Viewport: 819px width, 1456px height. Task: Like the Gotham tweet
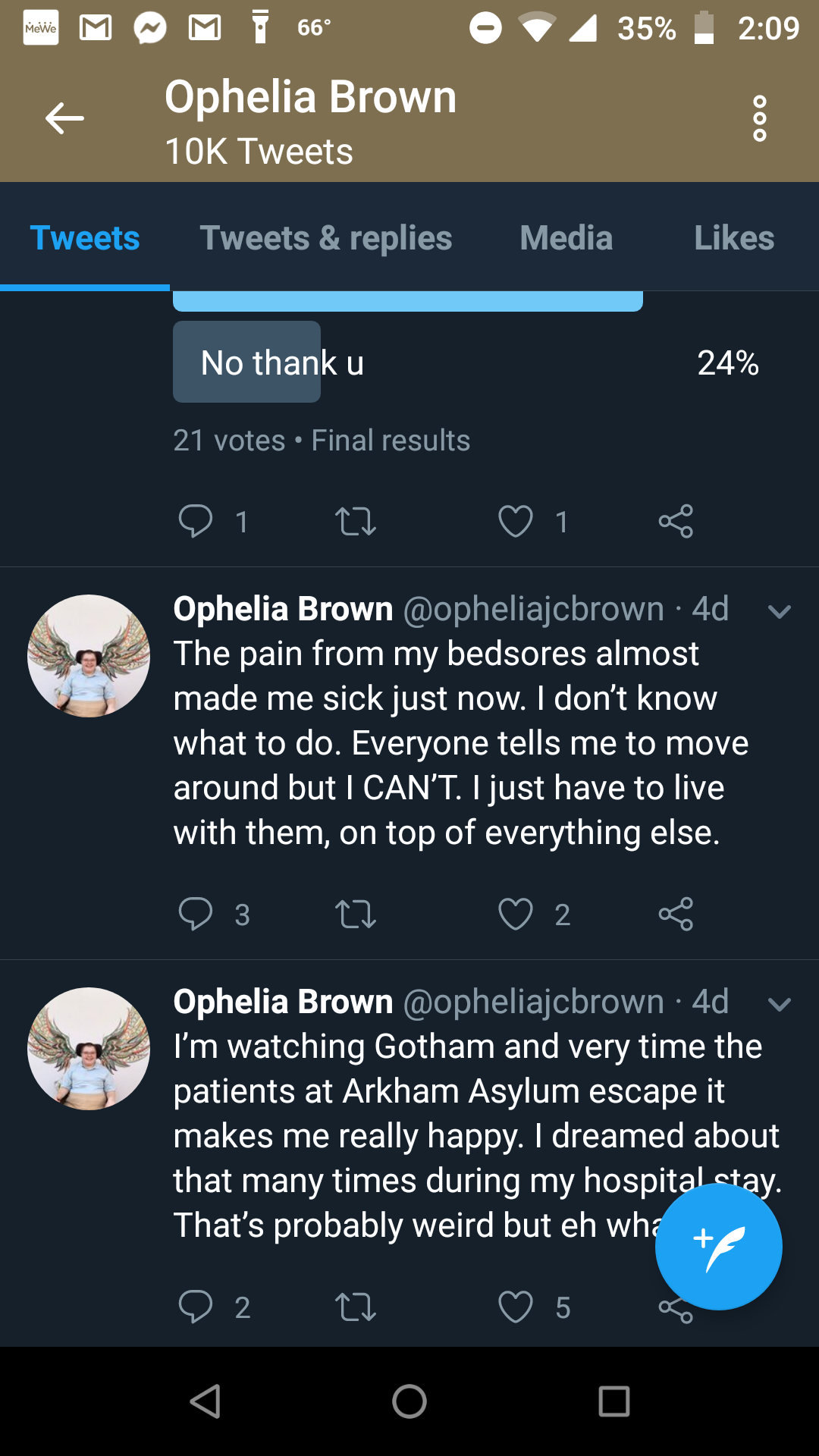click(x=516, y=1307)
